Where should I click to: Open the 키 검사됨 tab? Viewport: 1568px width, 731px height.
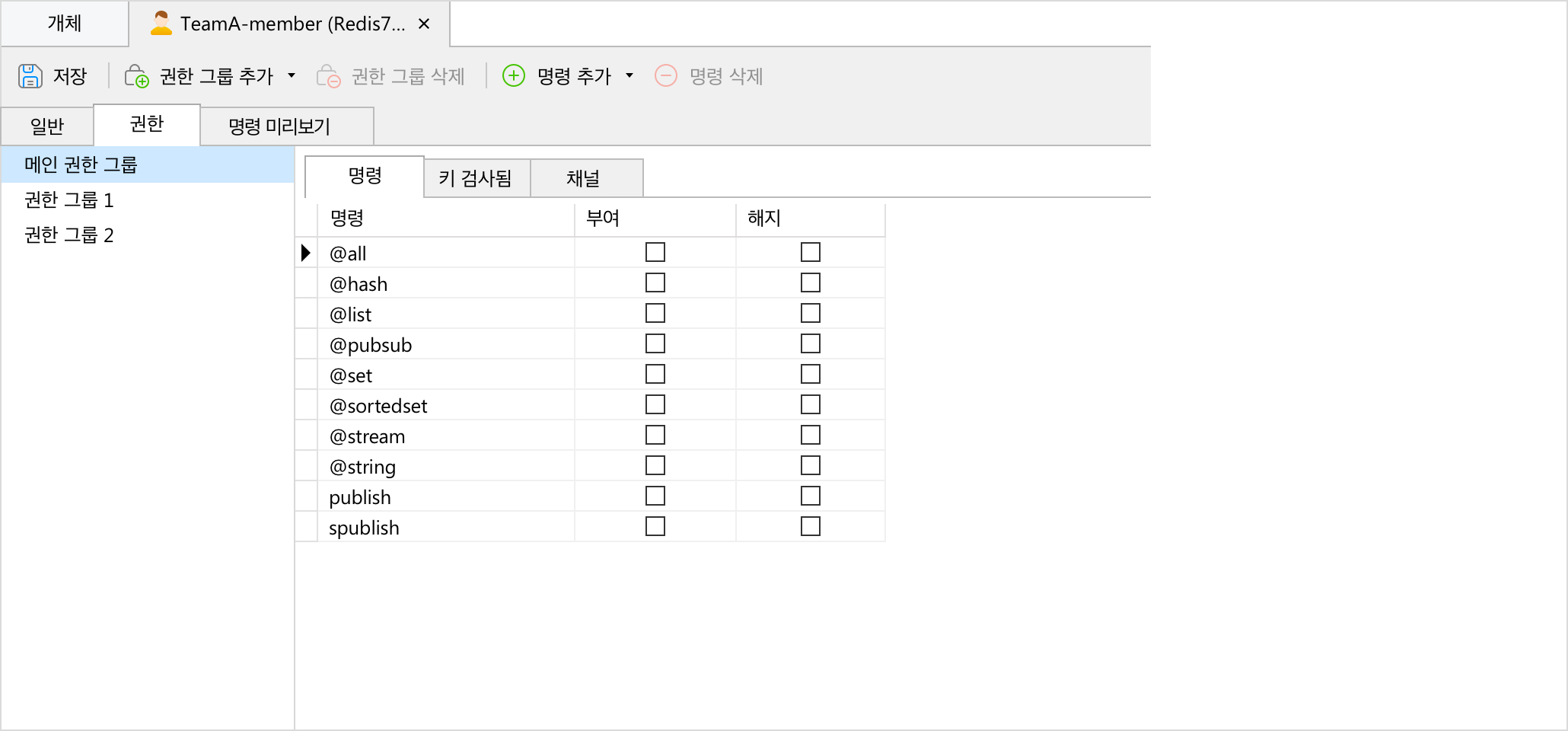click(x=475, y=178)
